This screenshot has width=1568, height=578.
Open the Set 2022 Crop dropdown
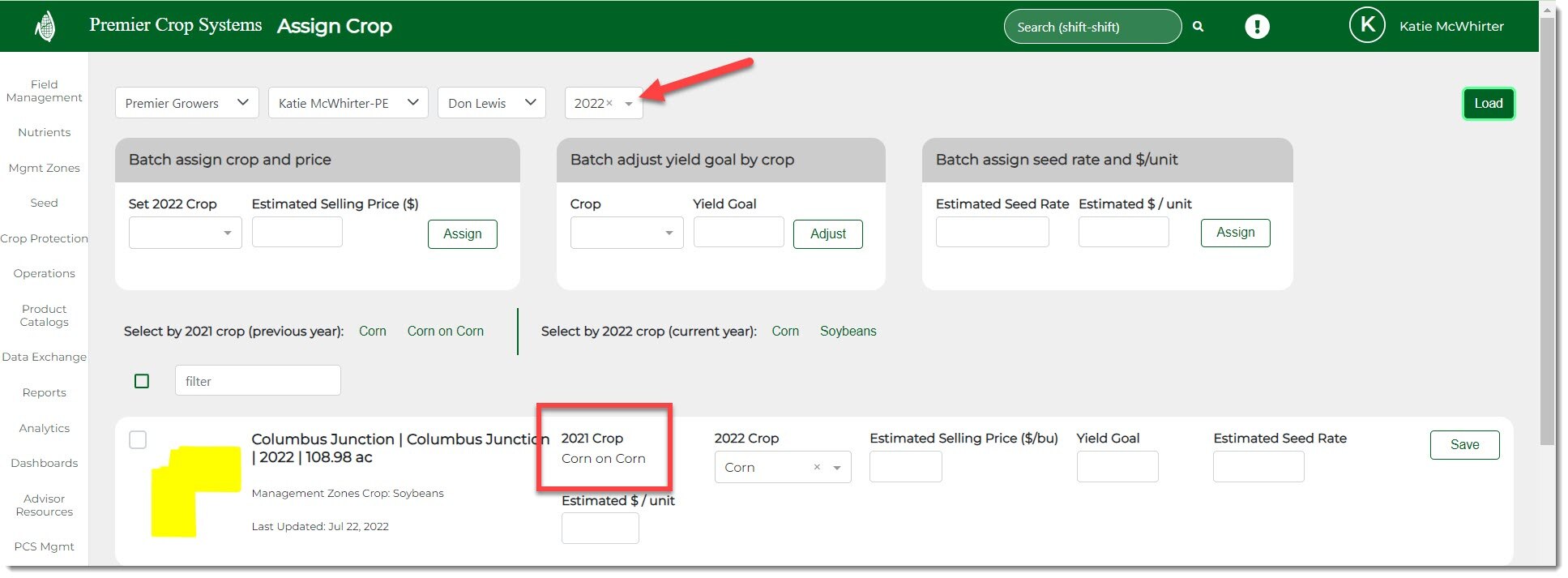pos(185,233)
